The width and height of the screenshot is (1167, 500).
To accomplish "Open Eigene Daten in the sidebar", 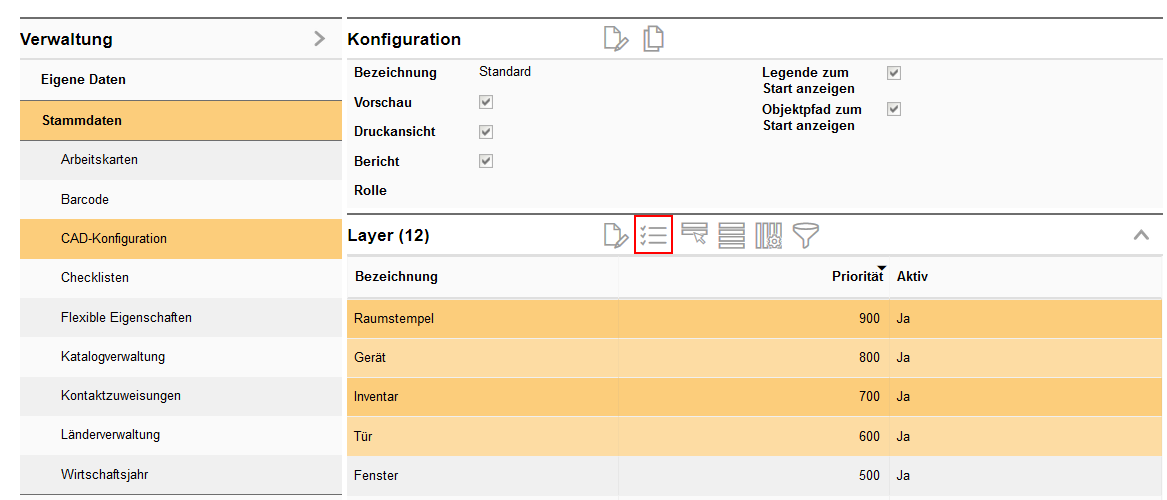I will [x=83, y=80].
